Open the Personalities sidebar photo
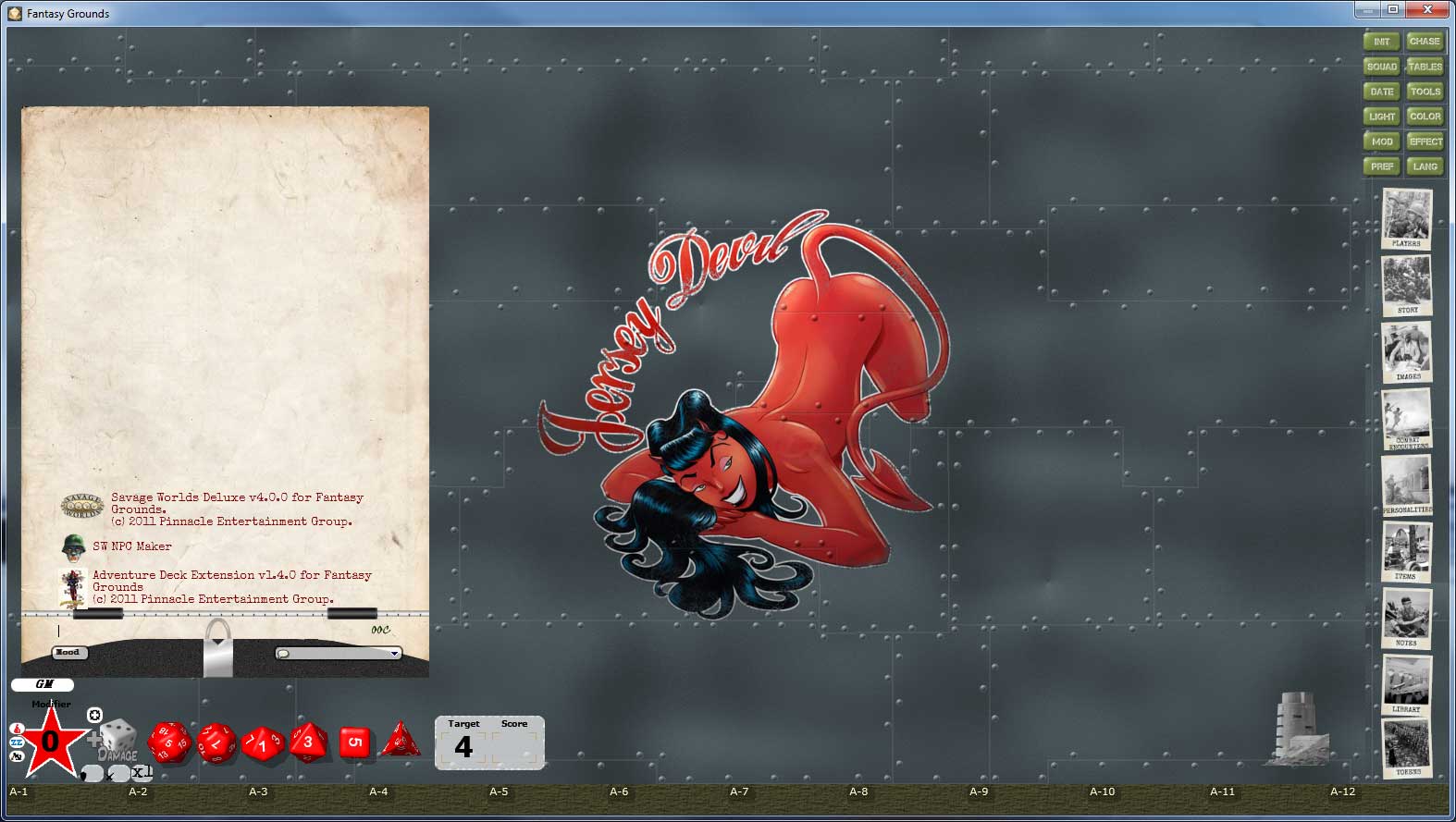 (x=1406, y=485)
